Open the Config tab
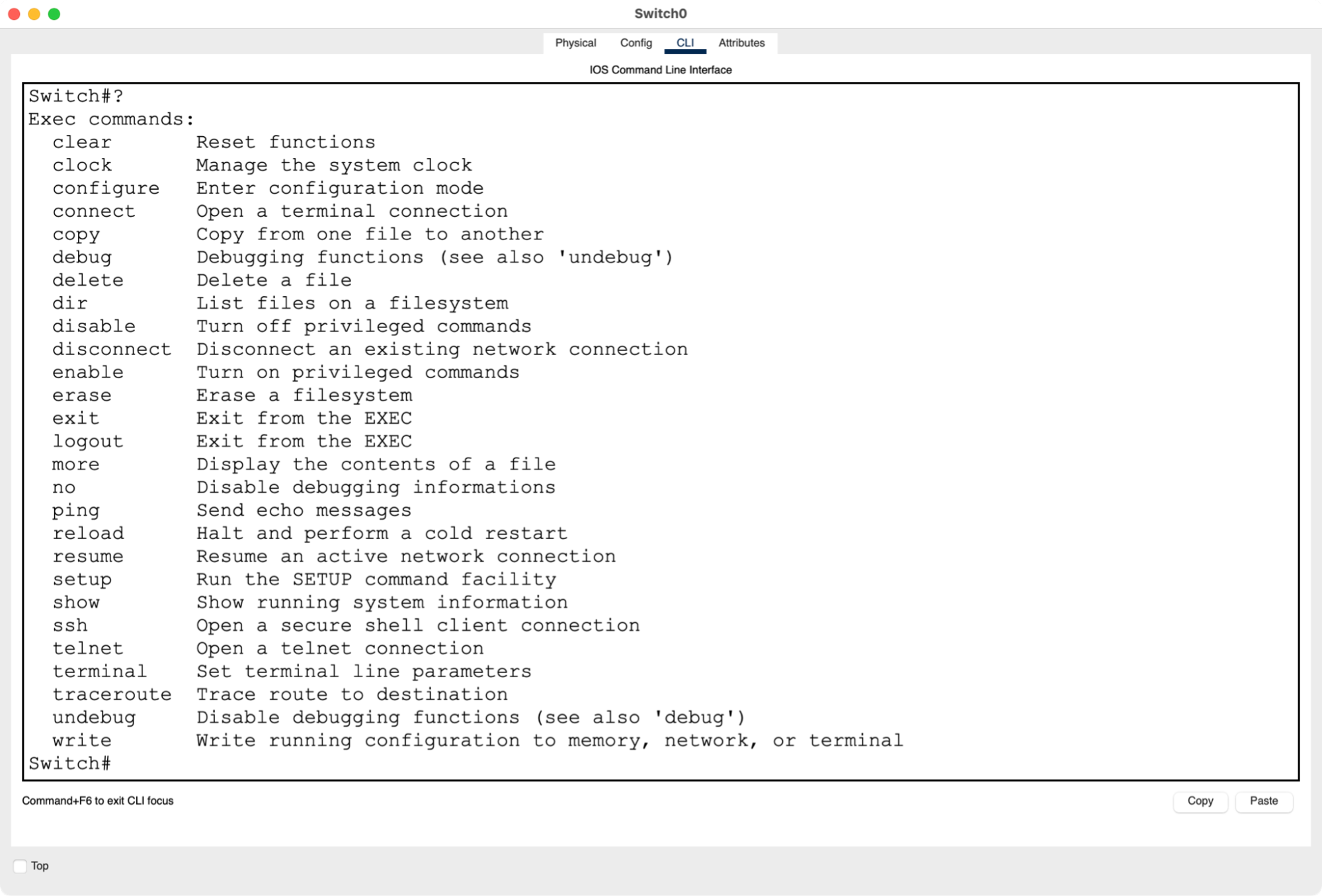The image size is (1322, 896). (x=636, y=42)
